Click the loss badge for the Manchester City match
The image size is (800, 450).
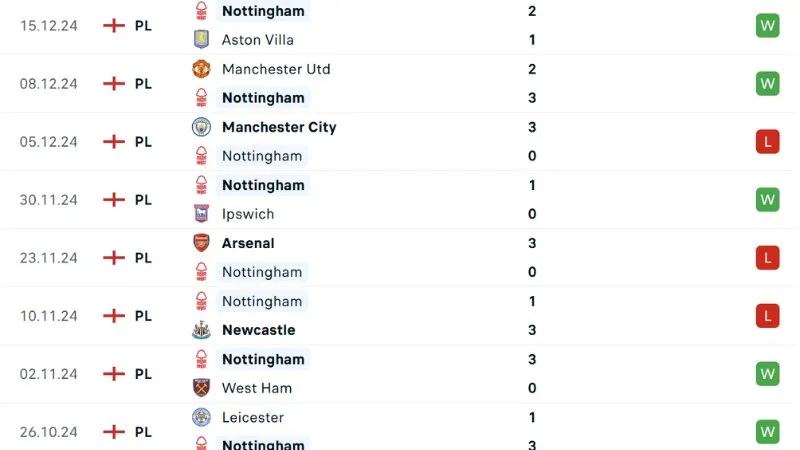767,142
